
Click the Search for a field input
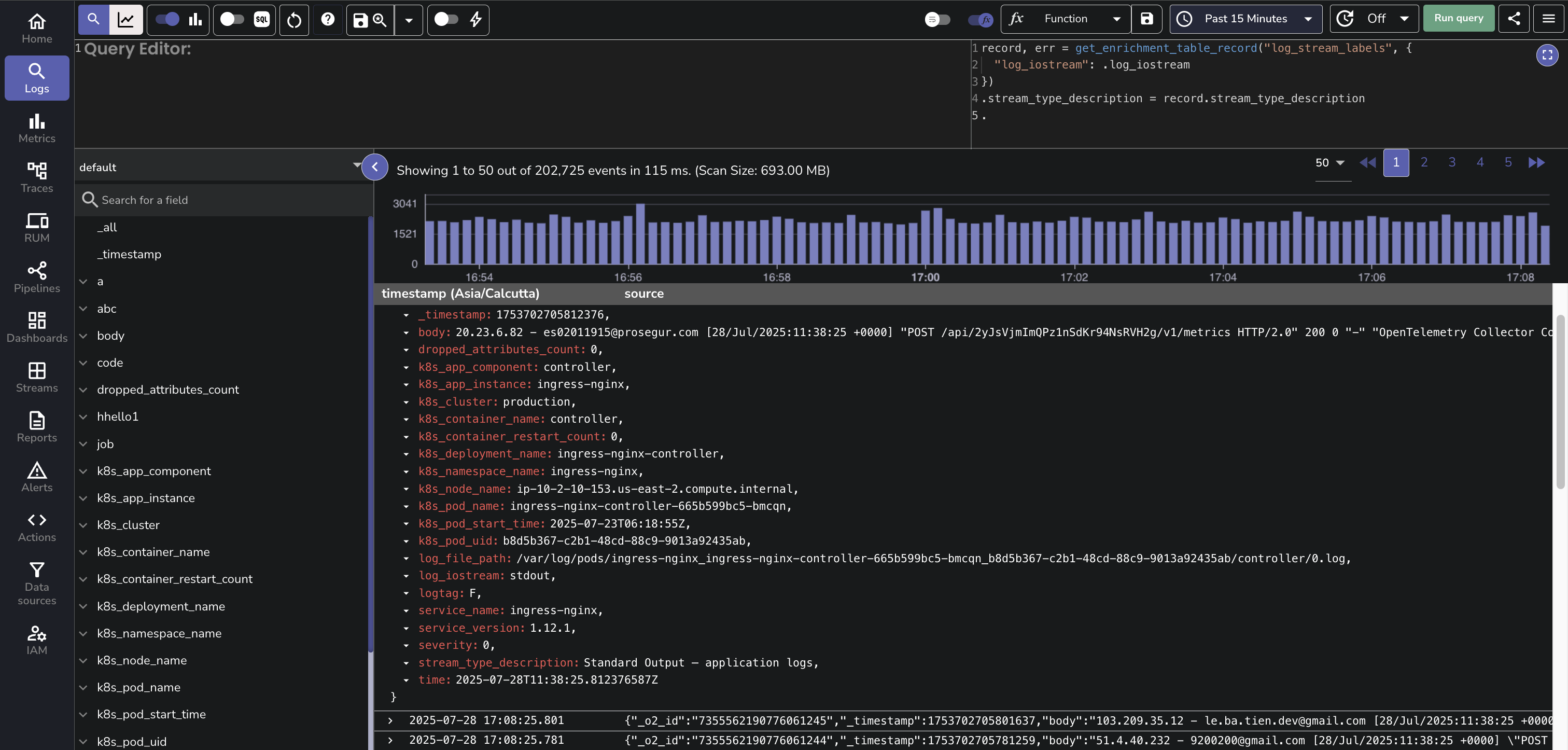click(x=225, y=200)
